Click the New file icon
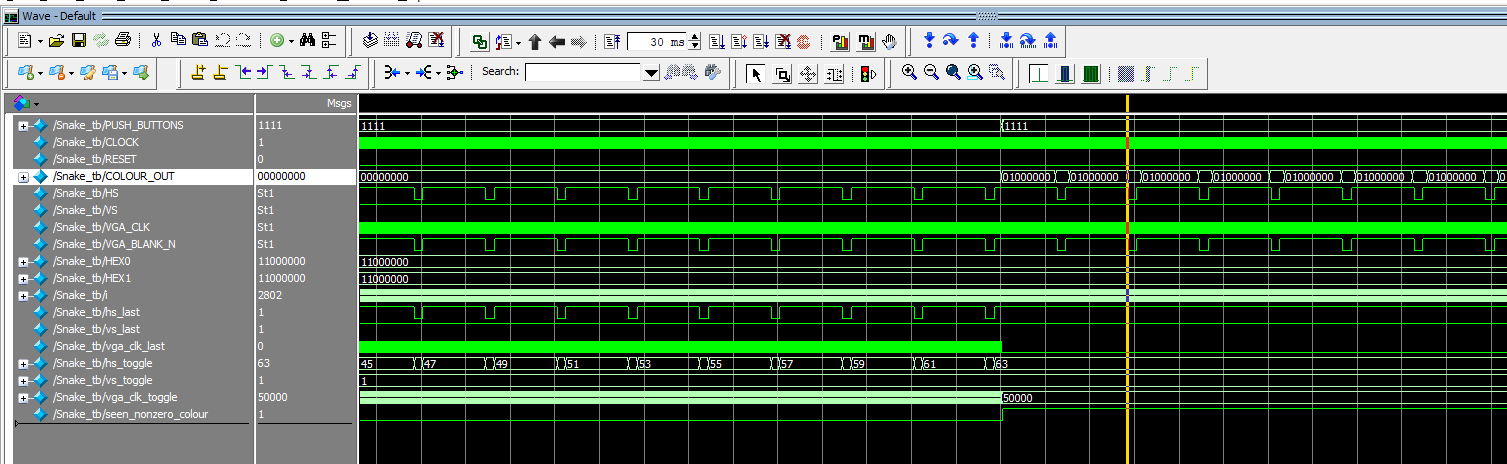 pos(24,41)
